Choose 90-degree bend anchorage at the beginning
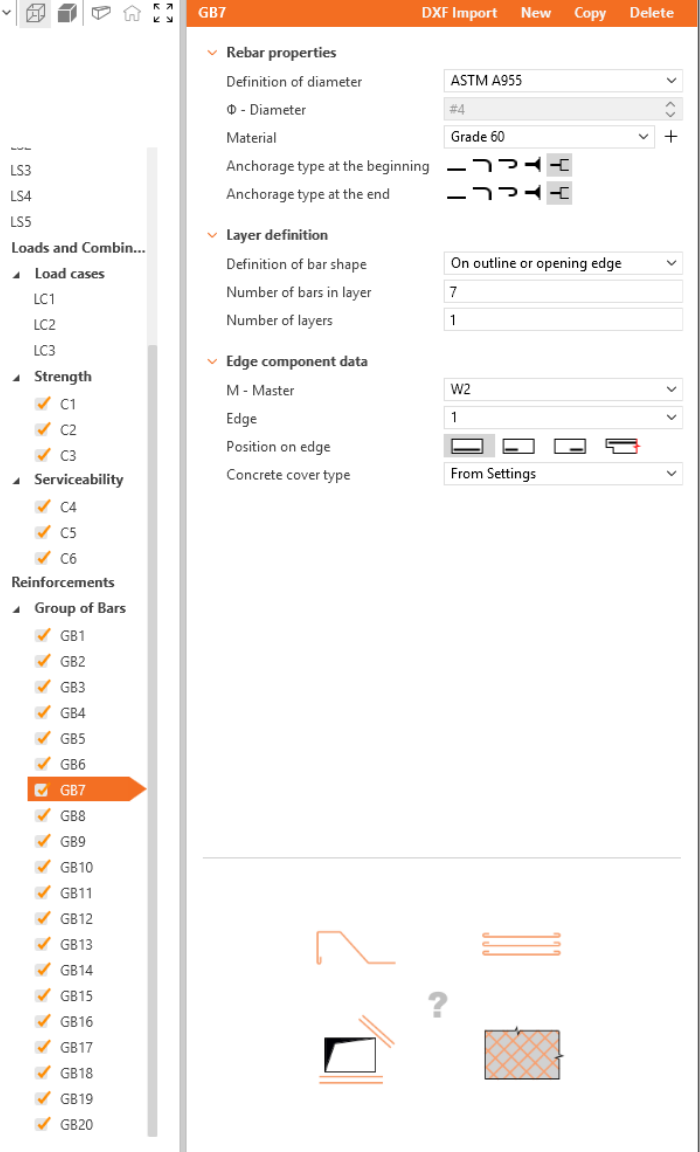700x1152 pixels. (x=482, y=166)
